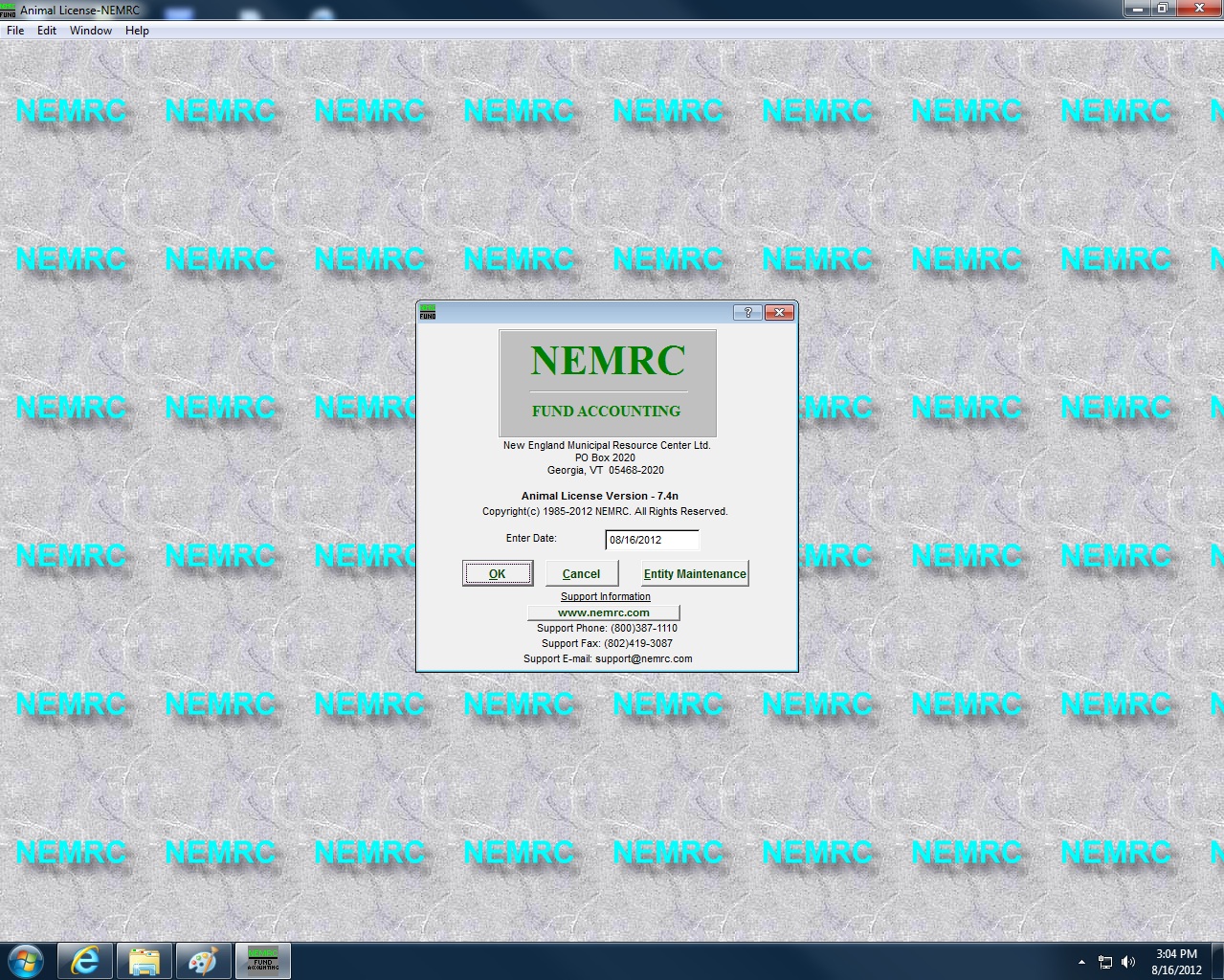Launch Internet Explorer from taskbar
Image resolution: width=1224 pixels, height=980 pixels.
click(x=86, y=961)
